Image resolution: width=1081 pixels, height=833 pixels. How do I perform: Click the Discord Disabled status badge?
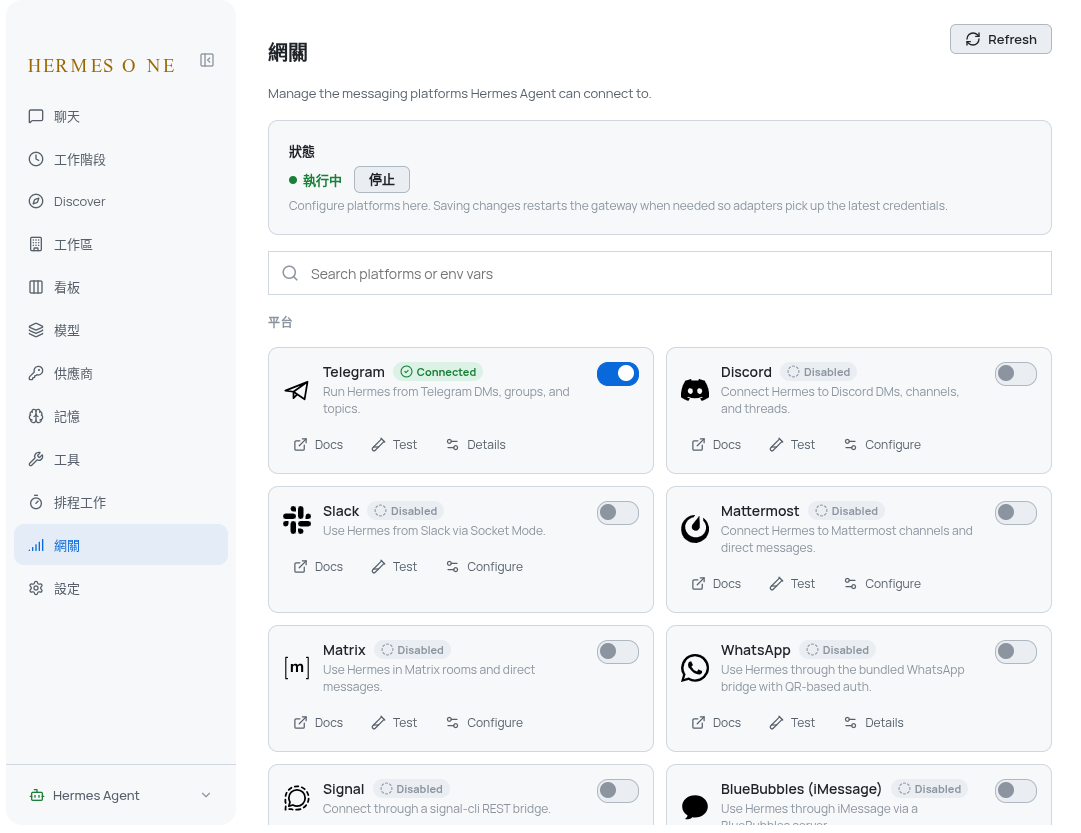818,372
